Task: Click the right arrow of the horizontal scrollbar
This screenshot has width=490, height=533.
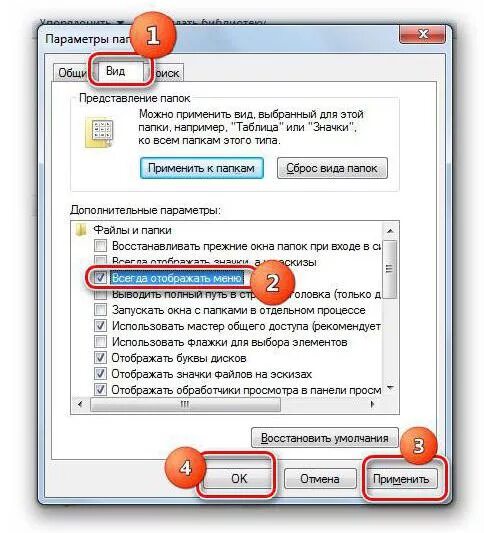Action: point(373,404)
